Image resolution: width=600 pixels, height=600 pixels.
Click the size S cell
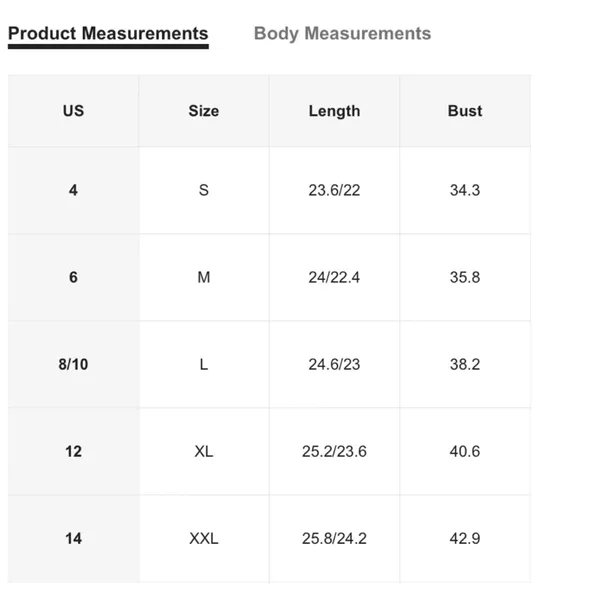pyautogui.click(x=204, y=190)
